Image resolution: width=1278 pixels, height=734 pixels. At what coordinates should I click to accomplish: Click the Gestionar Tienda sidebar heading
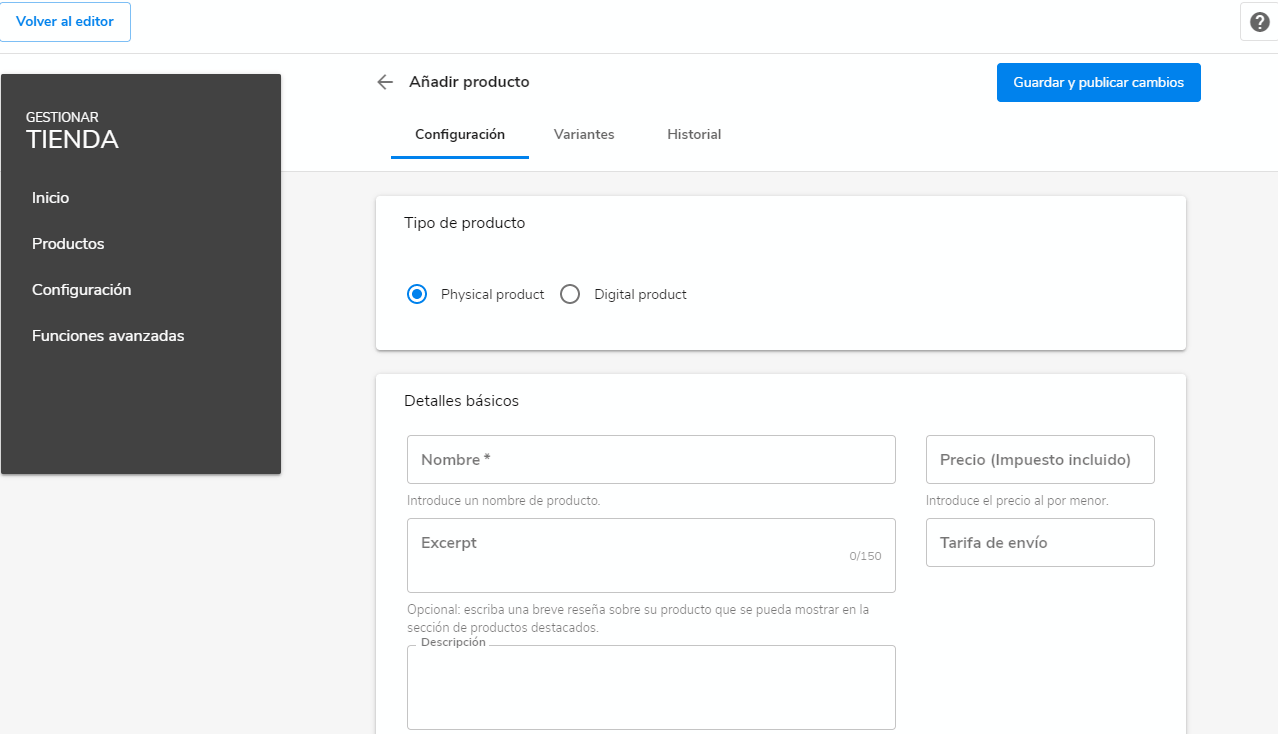[x=72, y=131]
